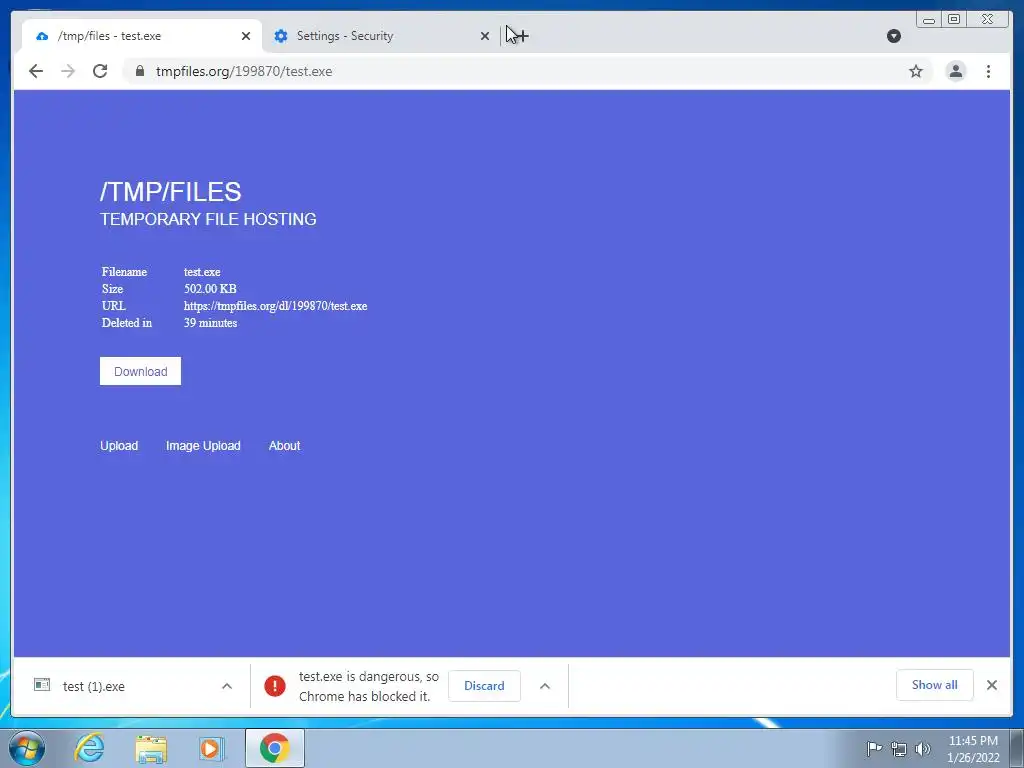The image size is (1024, 768).
Task: Click the forward navigation arrow
Action: pyautogui.click(x=68, y=71)
